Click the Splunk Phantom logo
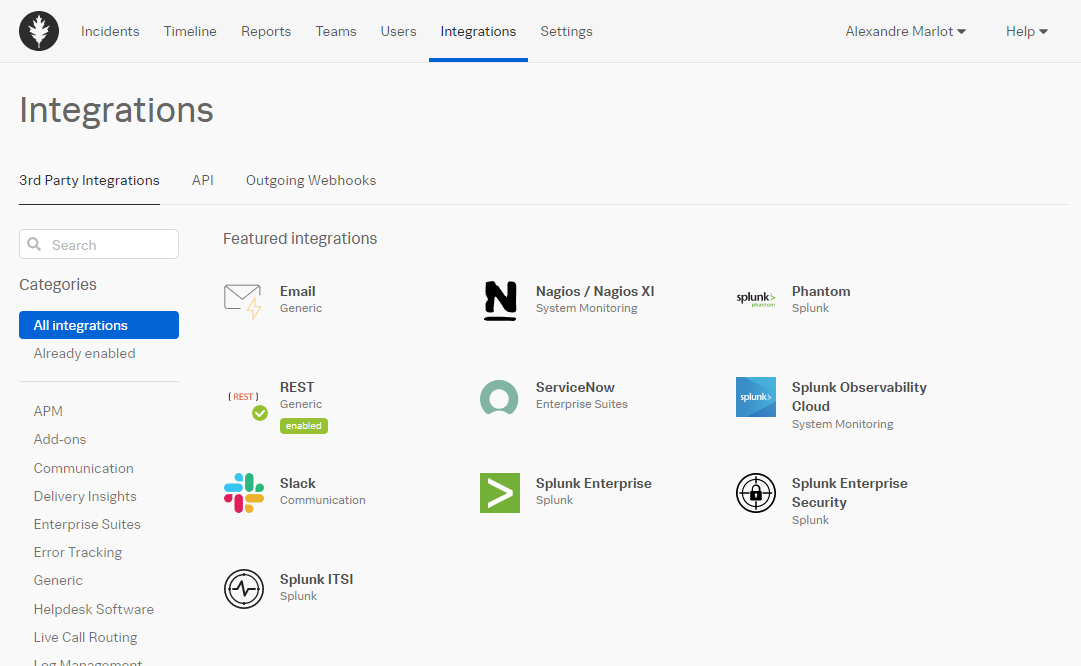 pos(756,299)
